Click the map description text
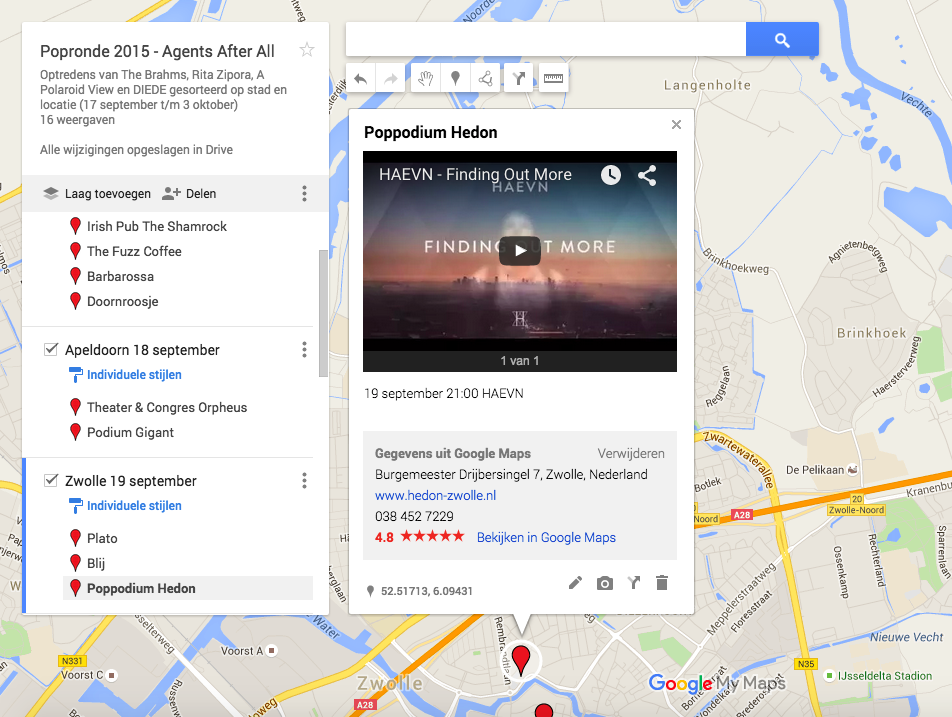This screenshot has width=952, height=717. pos(163,90)
